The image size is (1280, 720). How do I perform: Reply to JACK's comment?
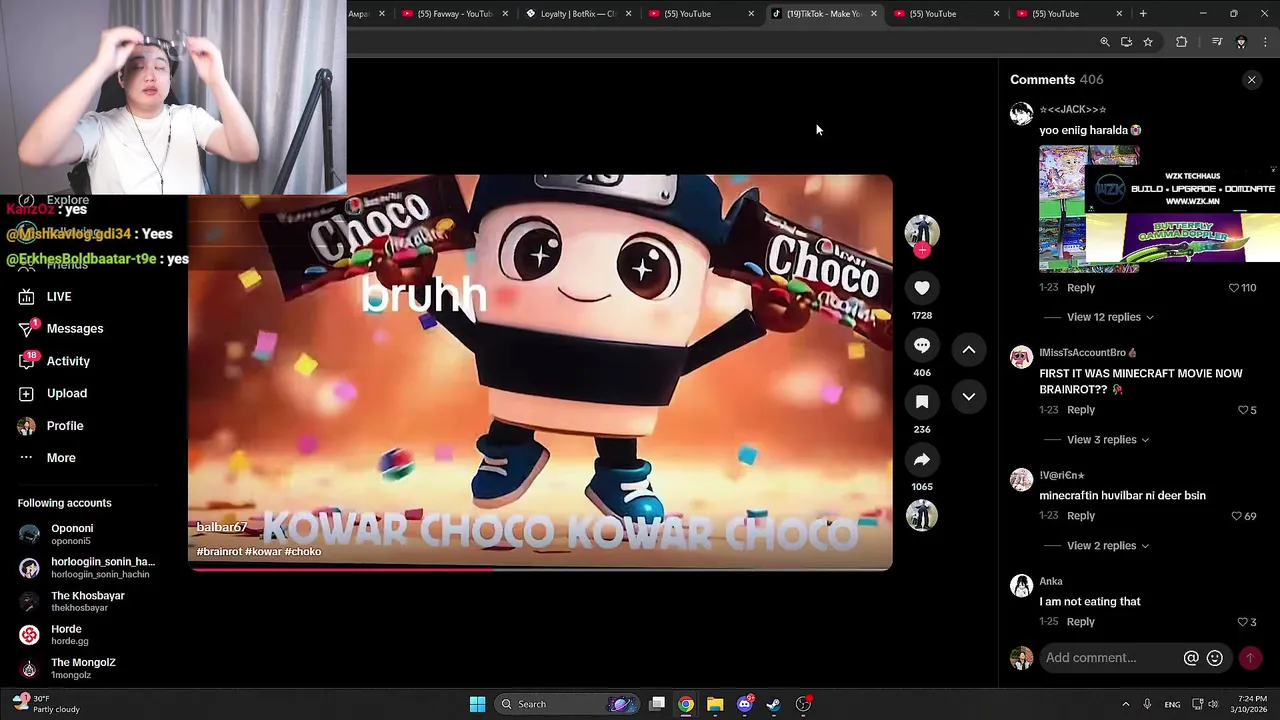pyautogui.click(x=1081, y=288)
